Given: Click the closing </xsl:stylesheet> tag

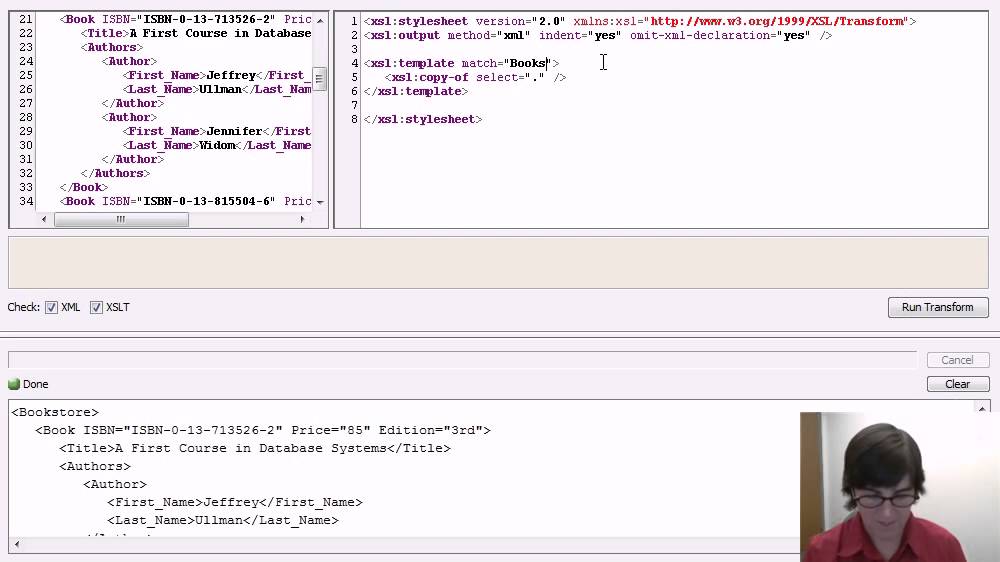Looking at the screenshot, I should pyautogui.click(x=423, y=119).
